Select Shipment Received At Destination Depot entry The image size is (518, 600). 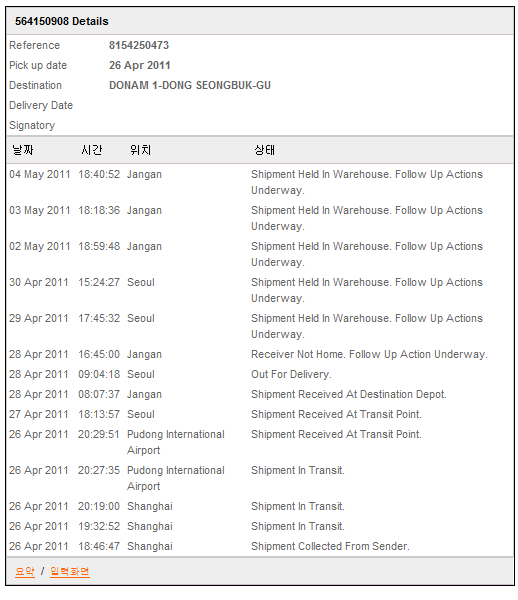coord(349,394)
